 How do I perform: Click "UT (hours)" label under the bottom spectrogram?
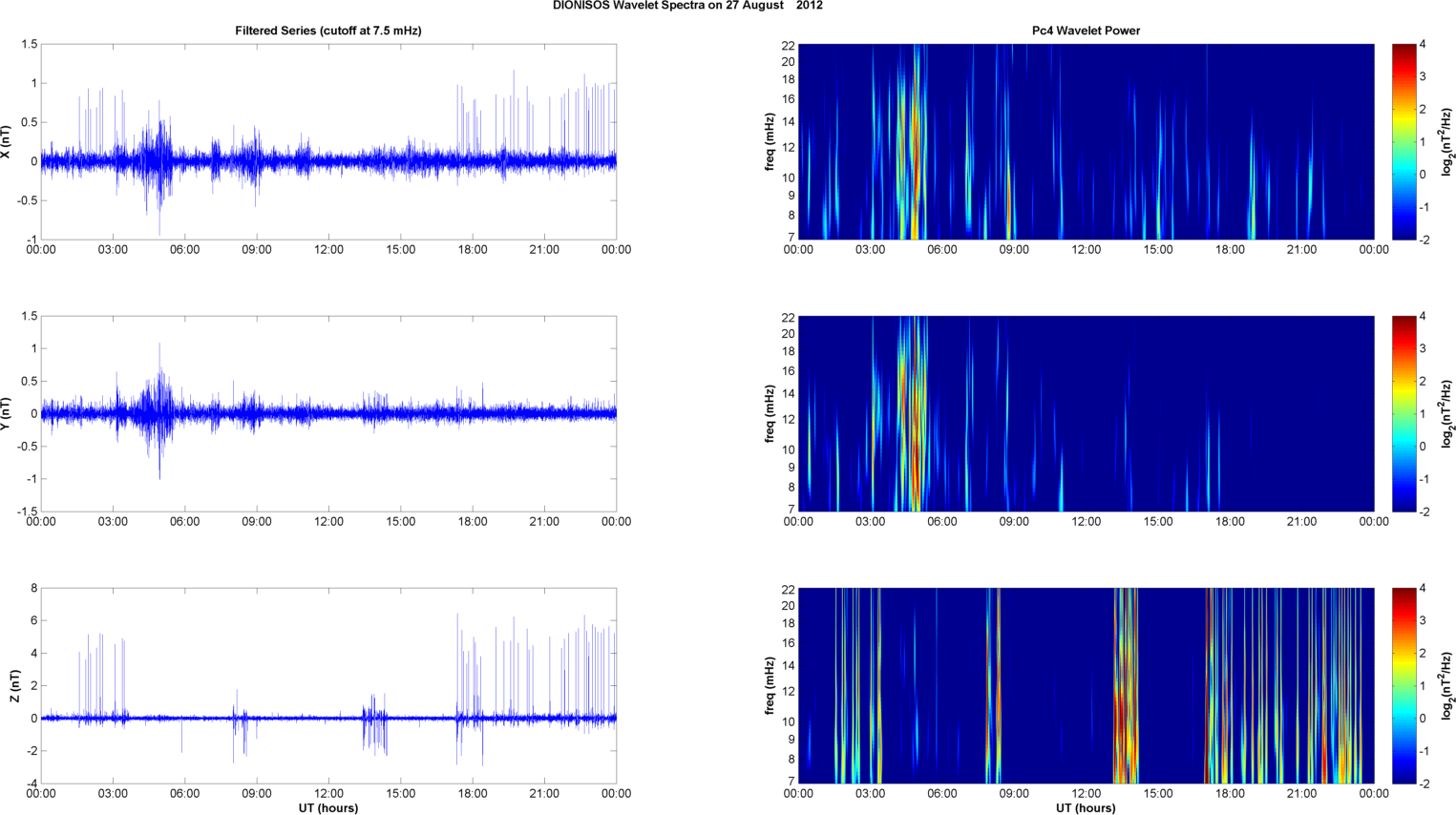1086,807
